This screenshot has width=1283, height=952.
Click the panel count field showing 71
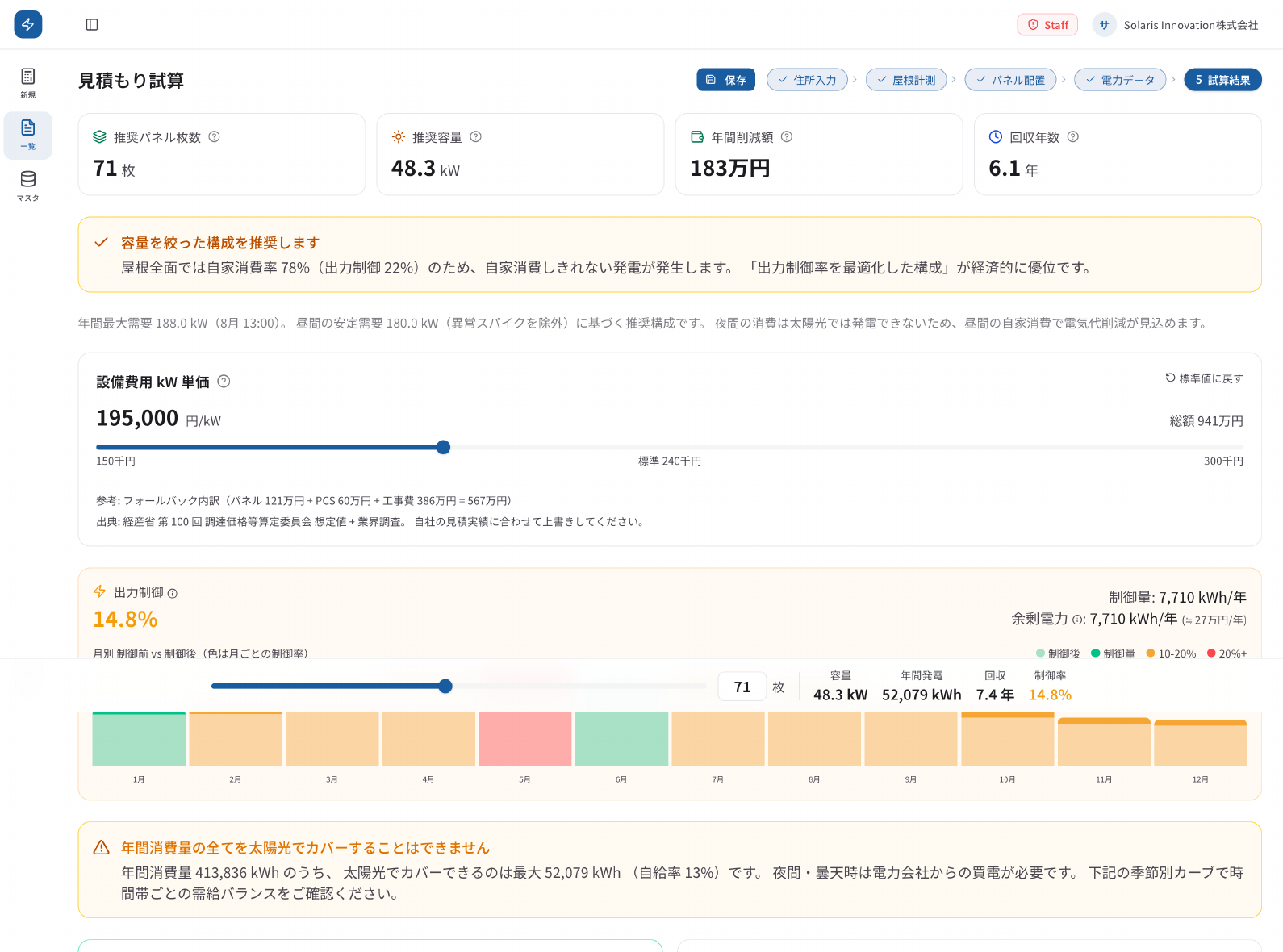click(x=742, y=687)
